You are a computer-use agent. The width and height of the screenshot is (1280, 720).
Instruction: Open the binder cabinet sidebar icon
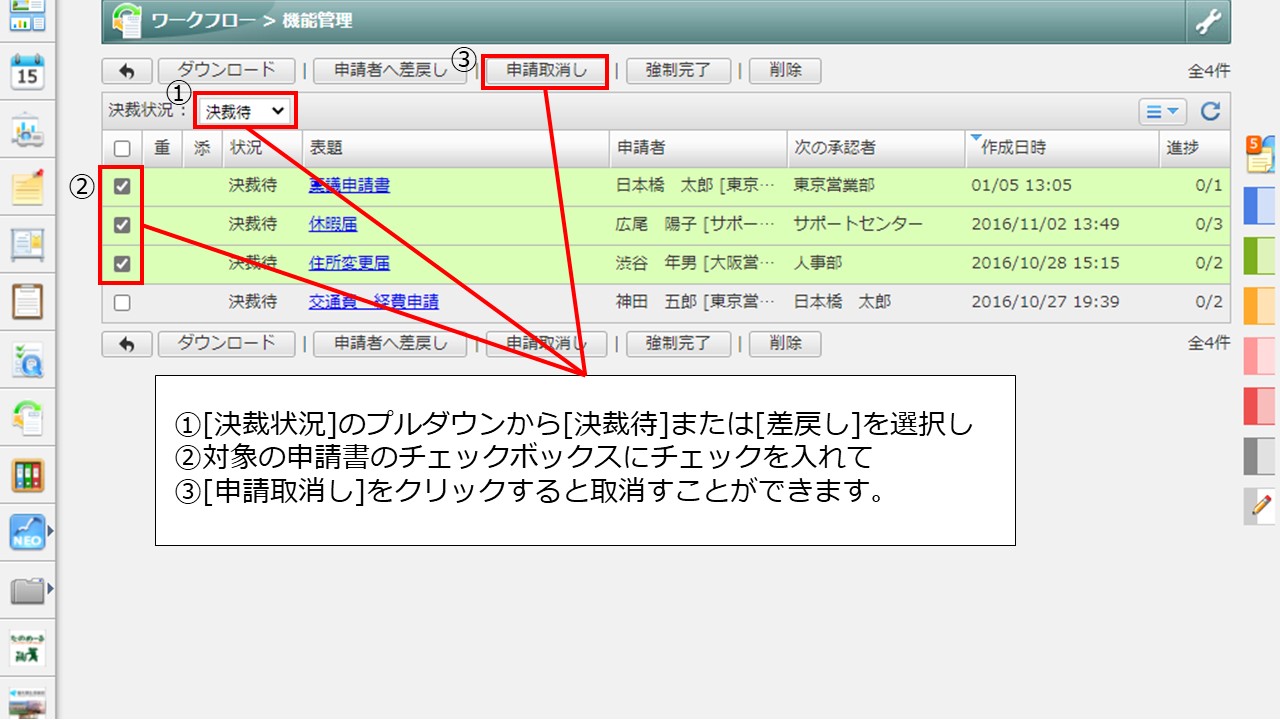[27, 475]
